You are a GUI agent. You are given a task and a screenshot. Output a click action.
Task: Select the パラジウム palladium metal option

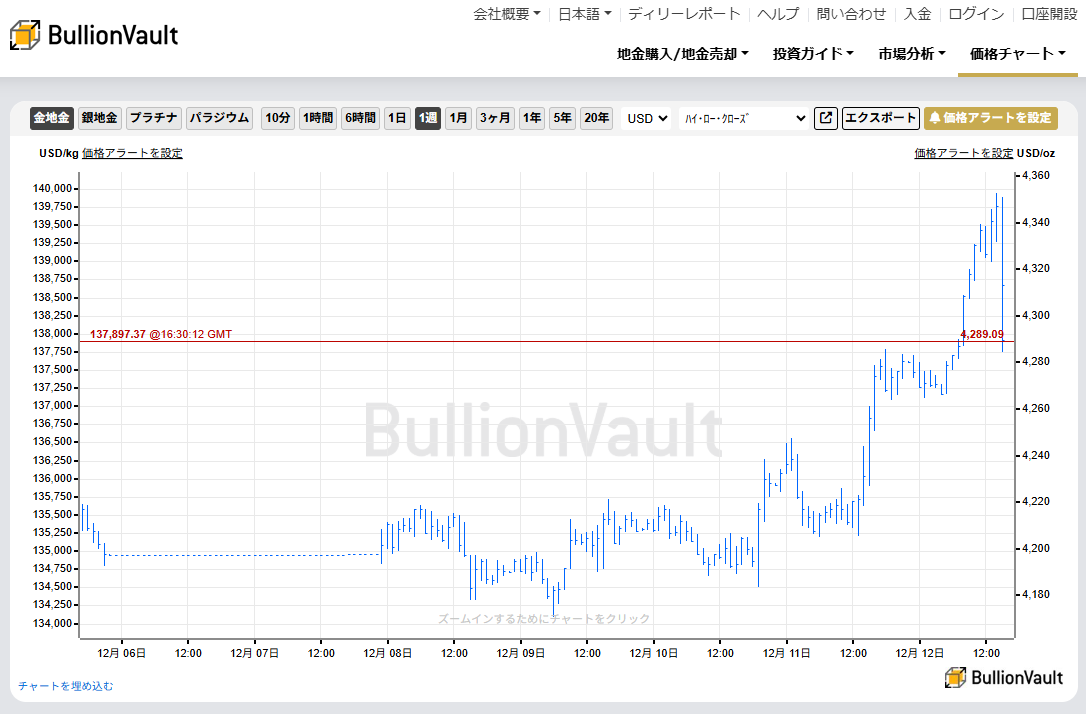218,118
